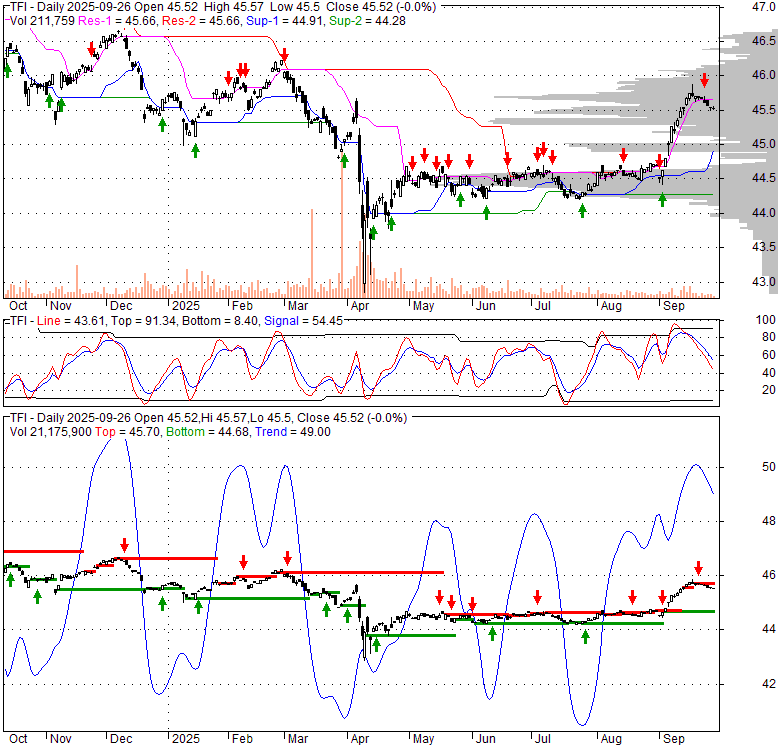780x745 pixels.
Task: Click the oscillator 'Top = 91.34' readout
Action: click(x=144, y=321)
